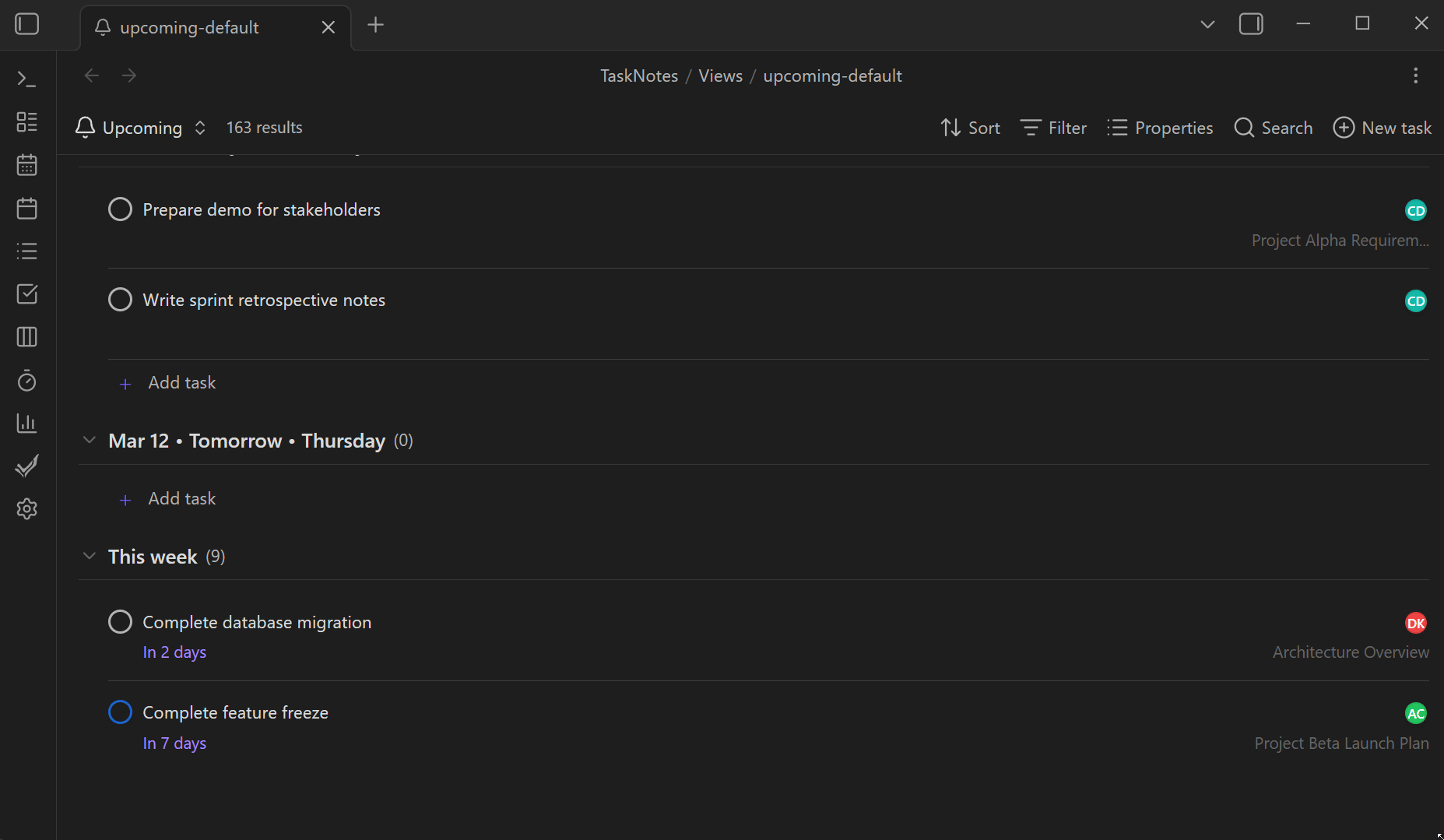This screenshot has width=1444, height=840.
Task: Select the checked tasks view icon
Action: pos(26,293)
